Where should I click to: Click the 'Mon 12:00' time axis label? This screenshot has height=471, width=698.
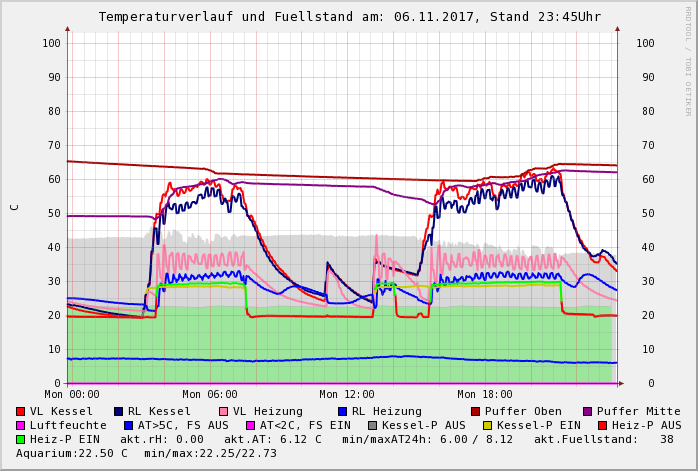pos(347,394)
